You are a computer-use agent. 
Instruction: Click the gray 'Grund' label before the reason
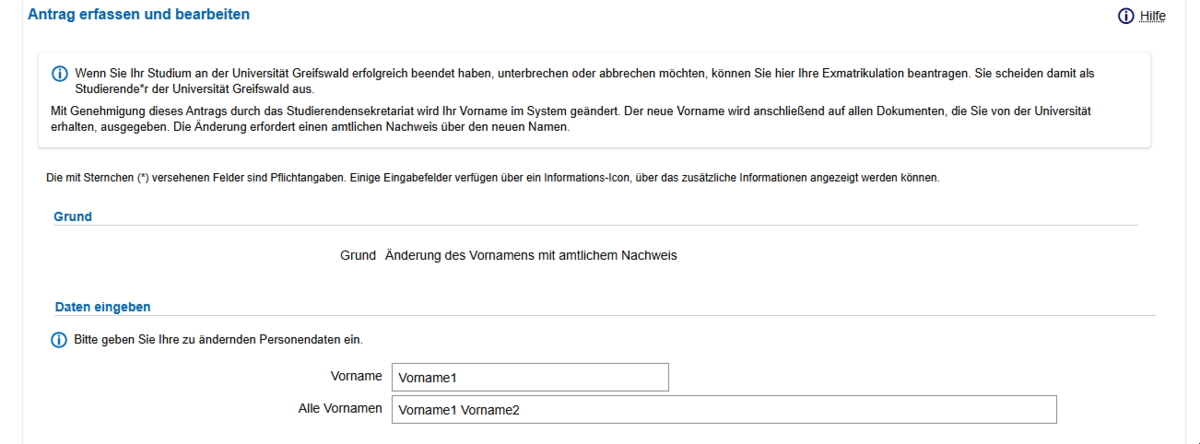[x=358, y=256]
